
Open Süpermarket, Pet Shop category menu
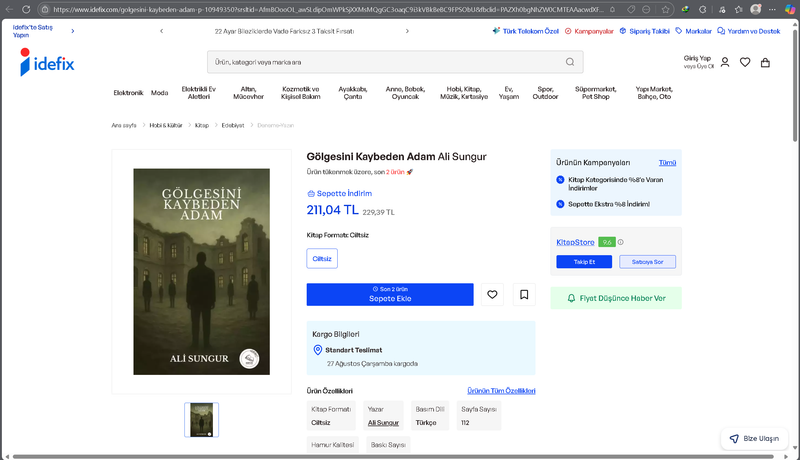click(595, 93)
